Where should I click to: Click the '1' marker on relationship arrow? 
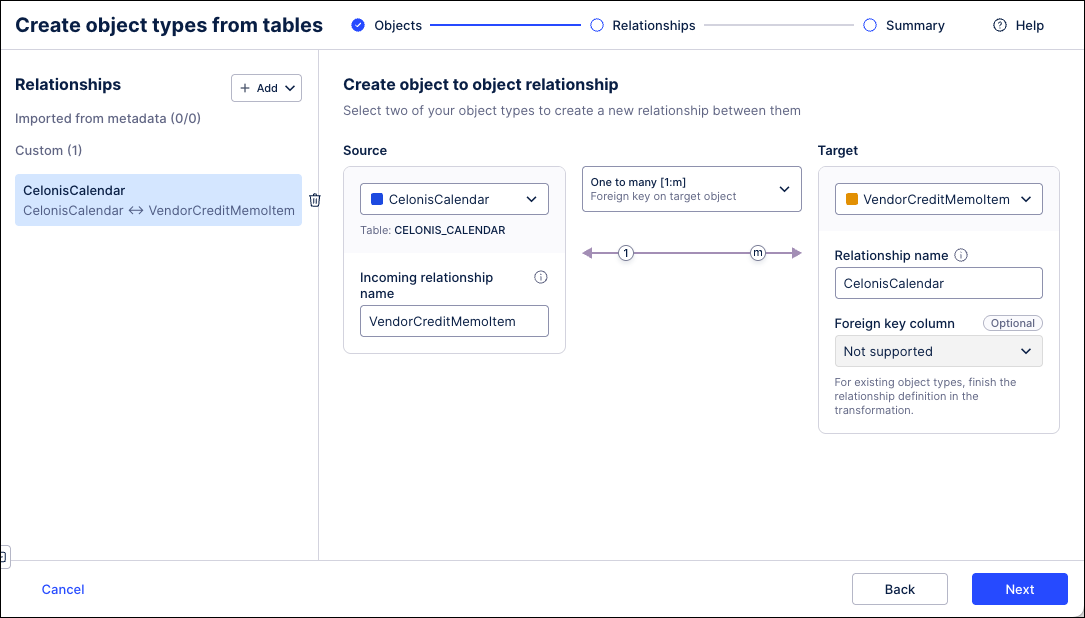pyautogui.click(x=626, y=253)
